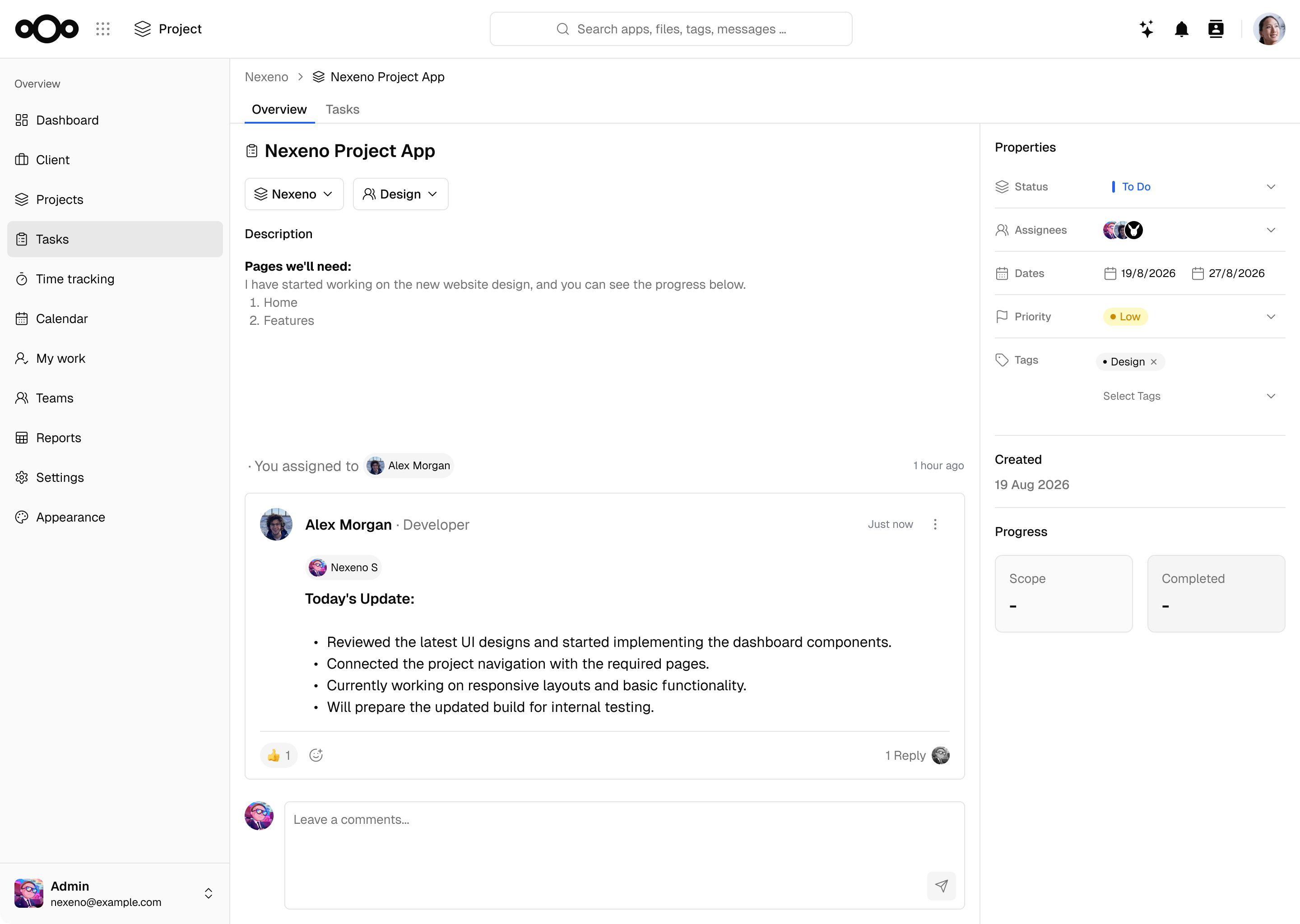
Task: Send the comment with paper plane
Action: [942, 886]
